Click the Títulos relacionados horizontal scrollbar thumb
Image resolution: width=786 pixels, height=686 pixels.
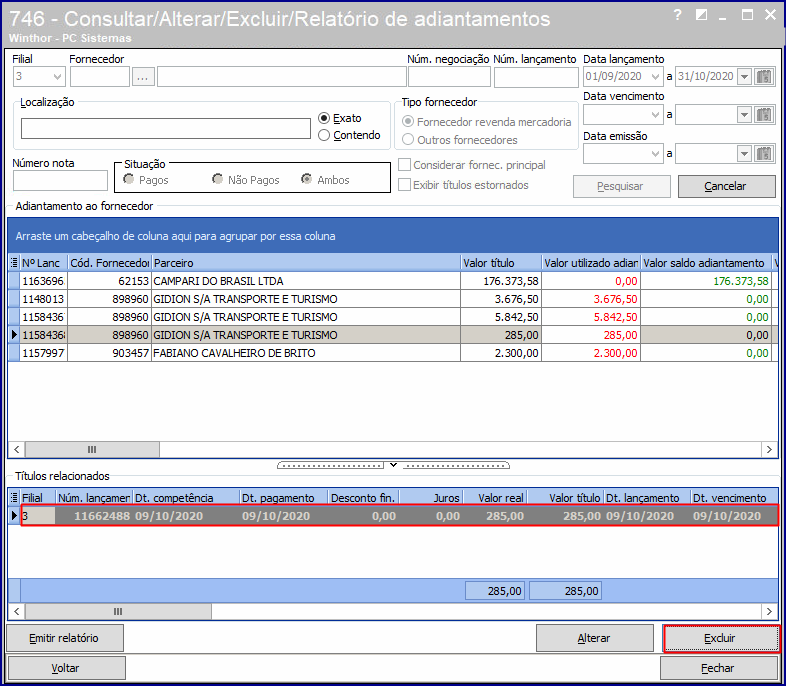[x=118, y=611]
